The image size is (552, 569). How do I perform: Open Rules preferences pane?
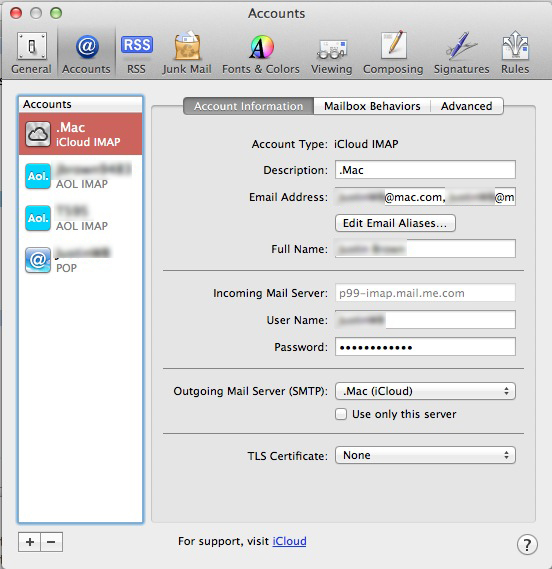point(515,53)
